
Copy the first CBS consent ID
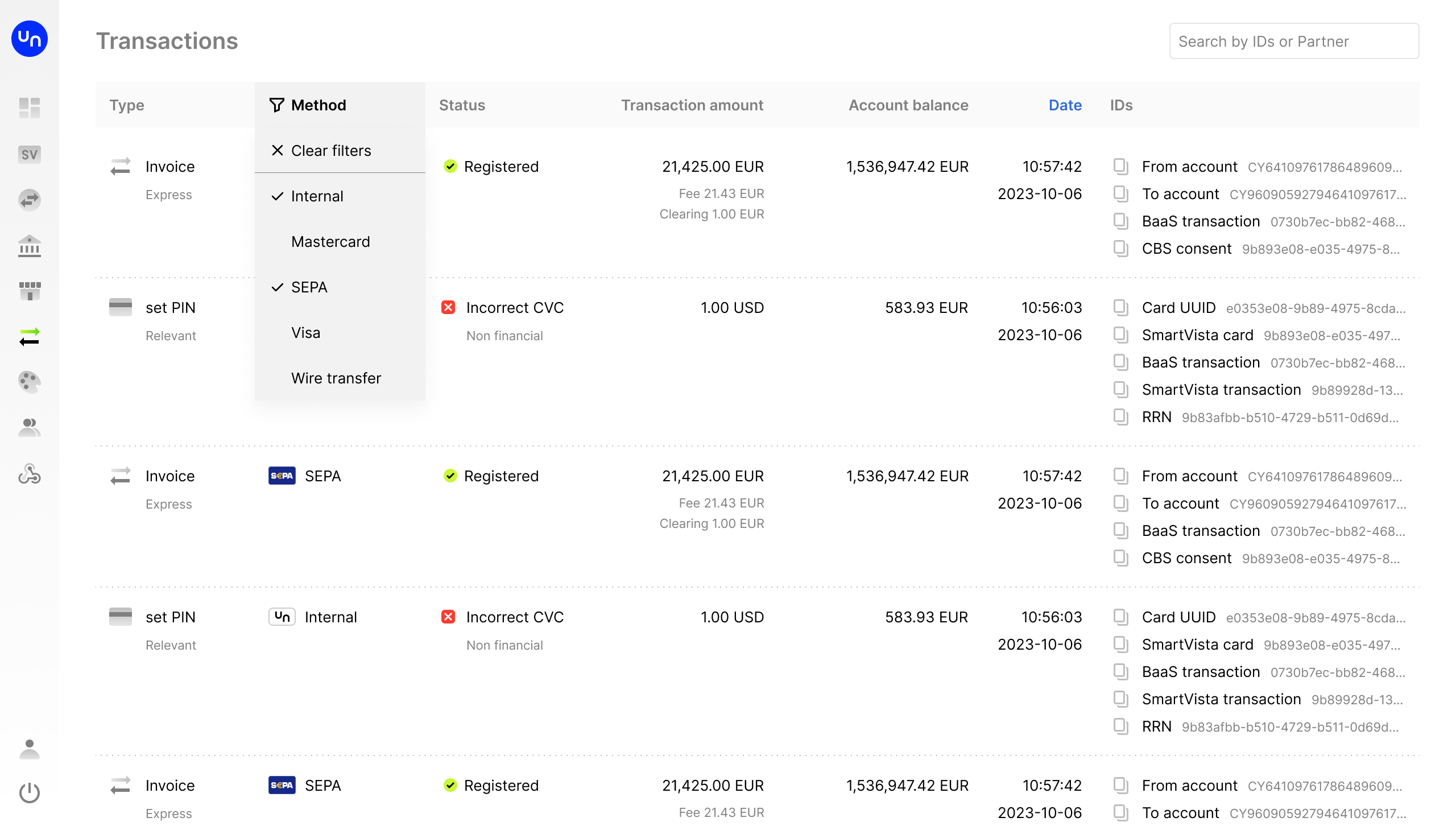1120,249
